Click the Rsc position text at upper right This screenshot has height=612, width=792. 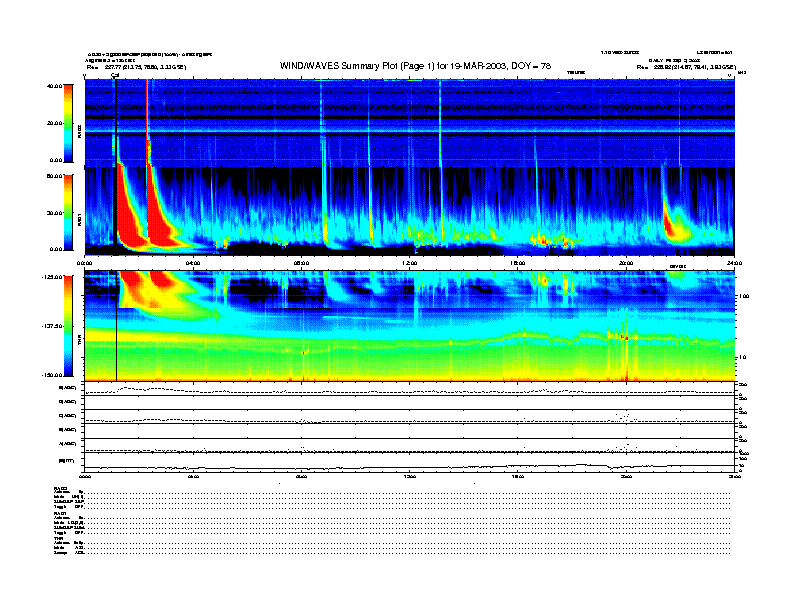(x=686, y=67)
